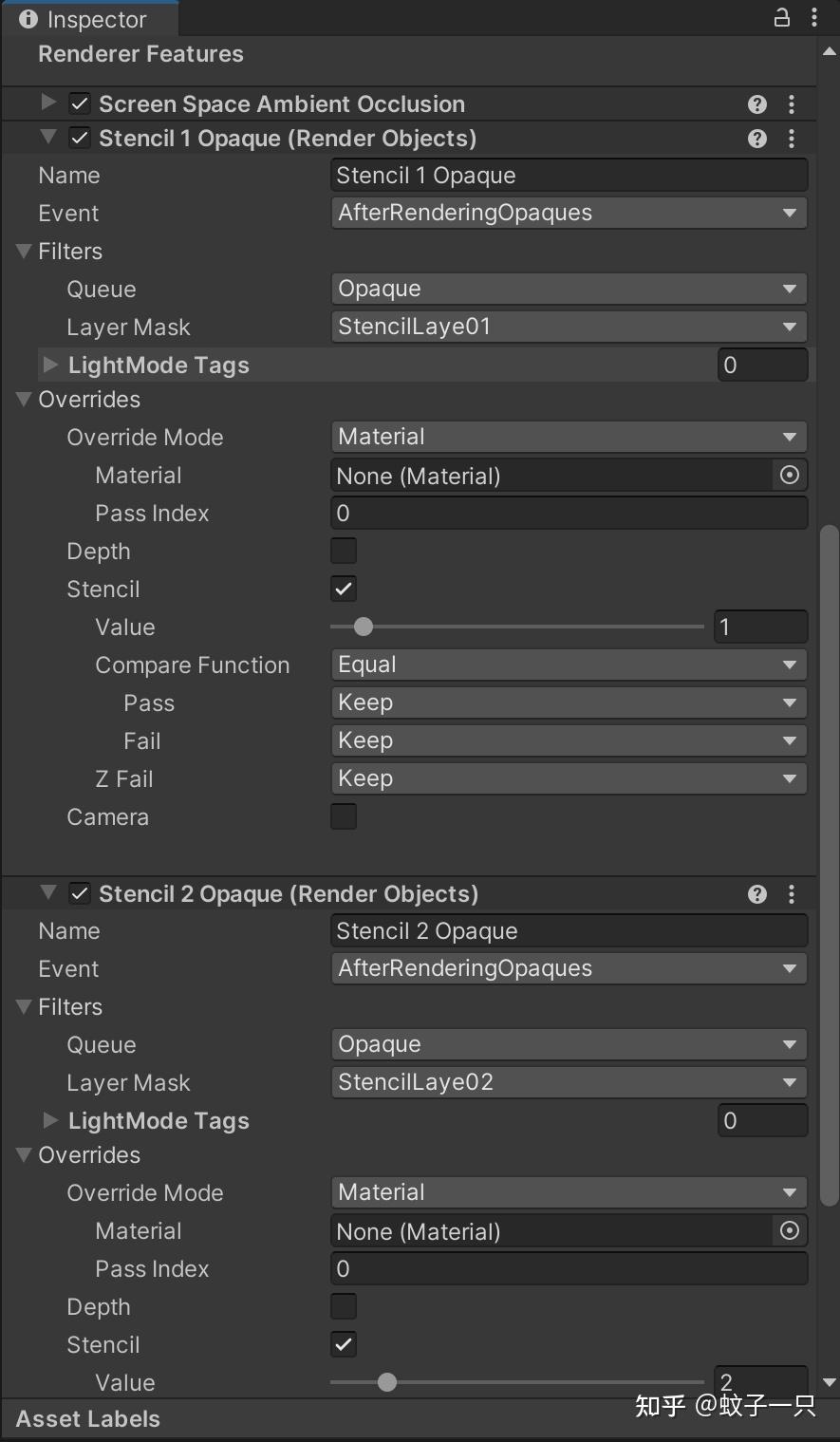
Task: Click help icon on Stencil 2 Opaque feature
Action: (756, 893)
